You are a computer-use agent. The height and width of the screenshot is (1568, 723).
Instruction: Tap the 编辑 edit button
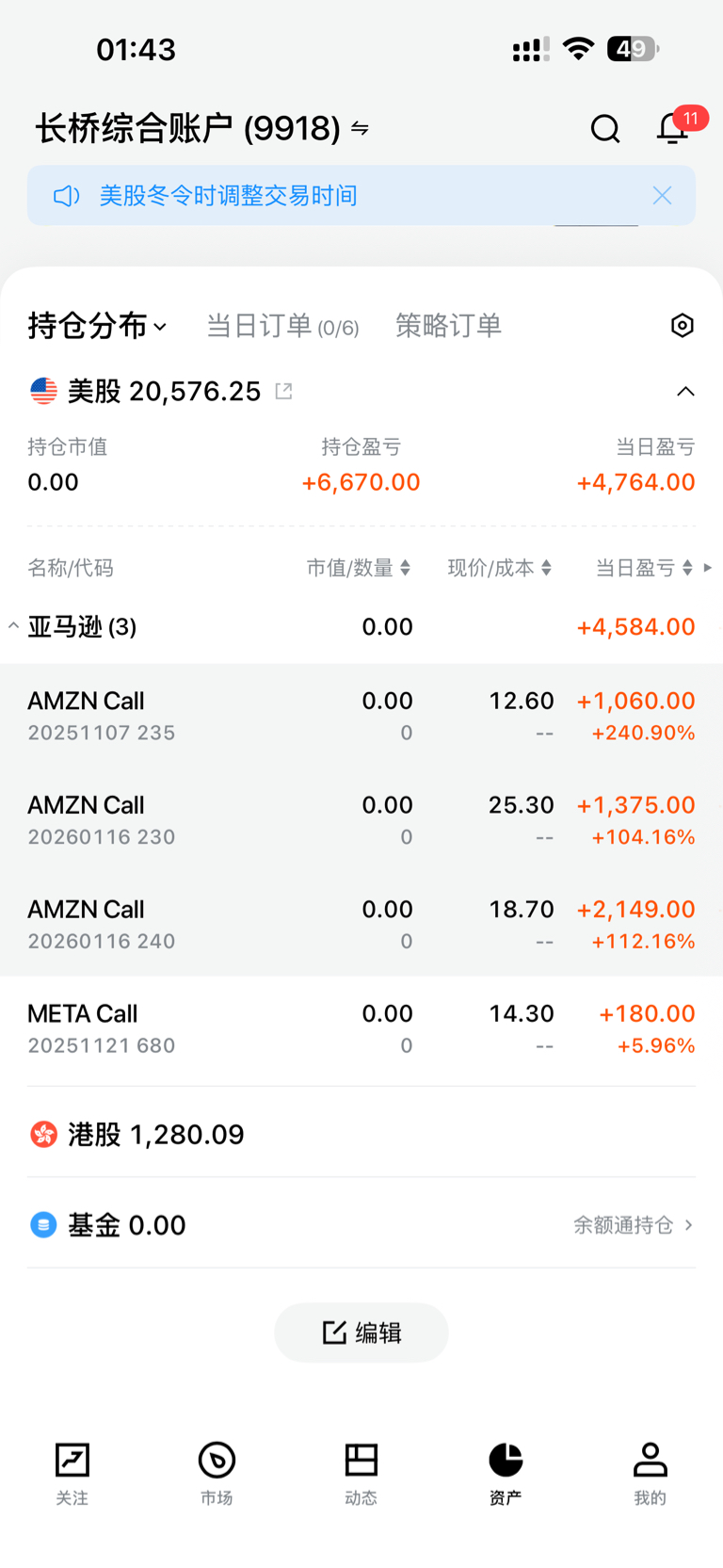pyautogui.click(x=361, y=1333)
